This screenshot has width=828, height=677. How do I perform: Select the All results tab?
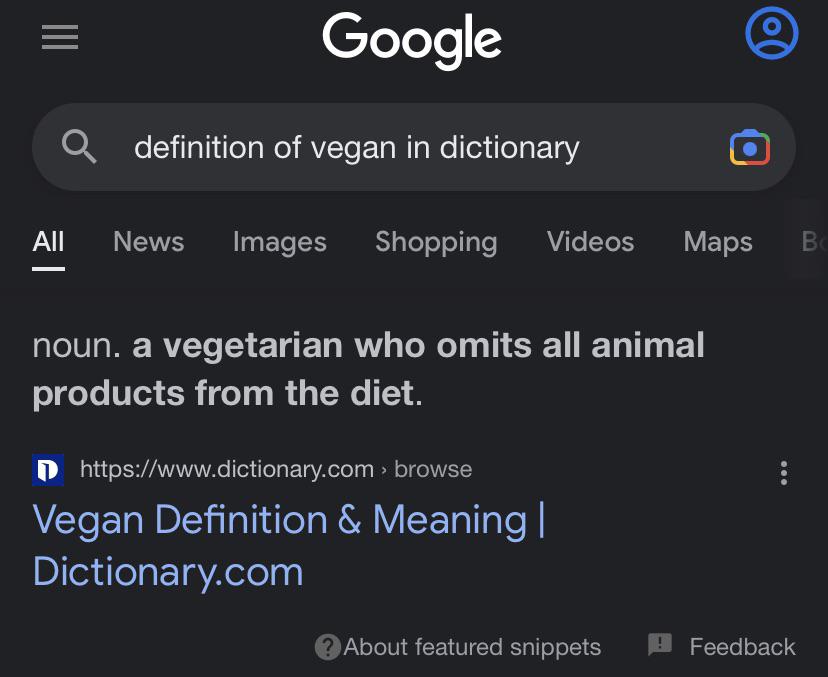[x=48, y=242]
